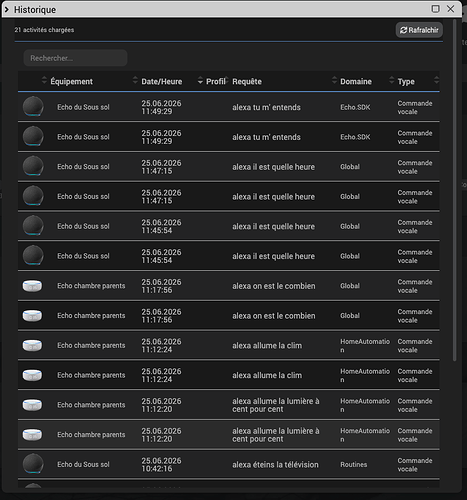467x500 pixels.
Task: Select 'alexa on est le combien' in first 11:17:56 row
Action: click(274, 286)
